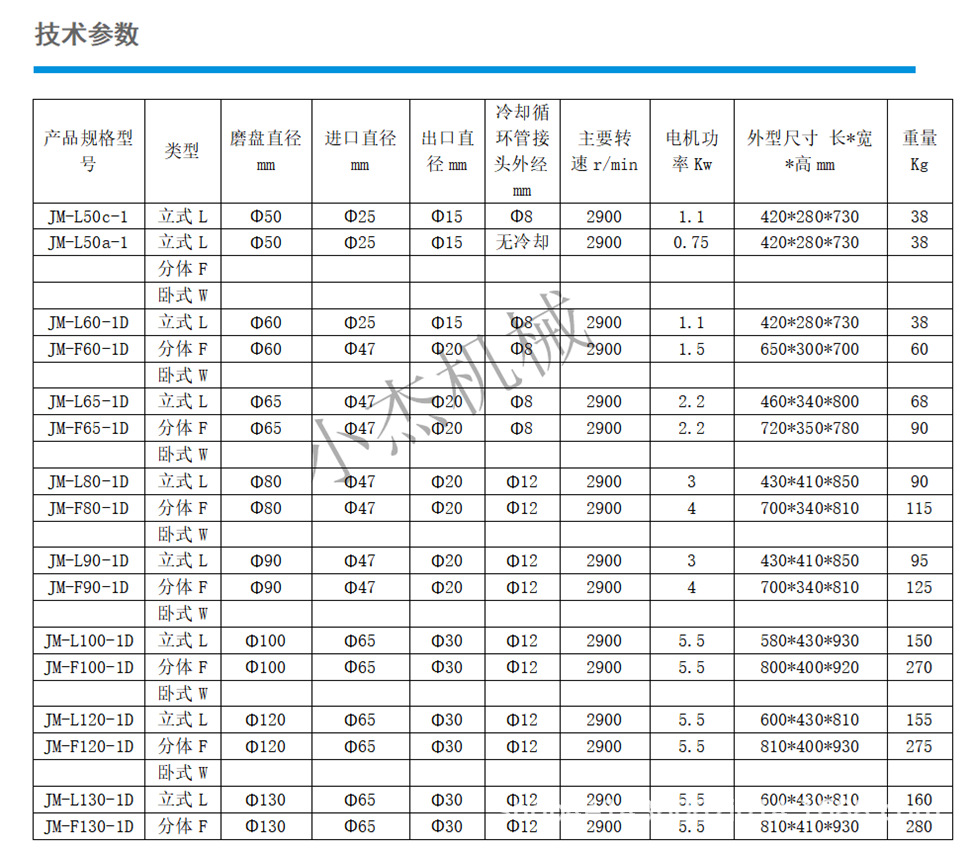Click the JM-F60-1D model cell
The image size is (970, 849).
click(x=89, y=349)
